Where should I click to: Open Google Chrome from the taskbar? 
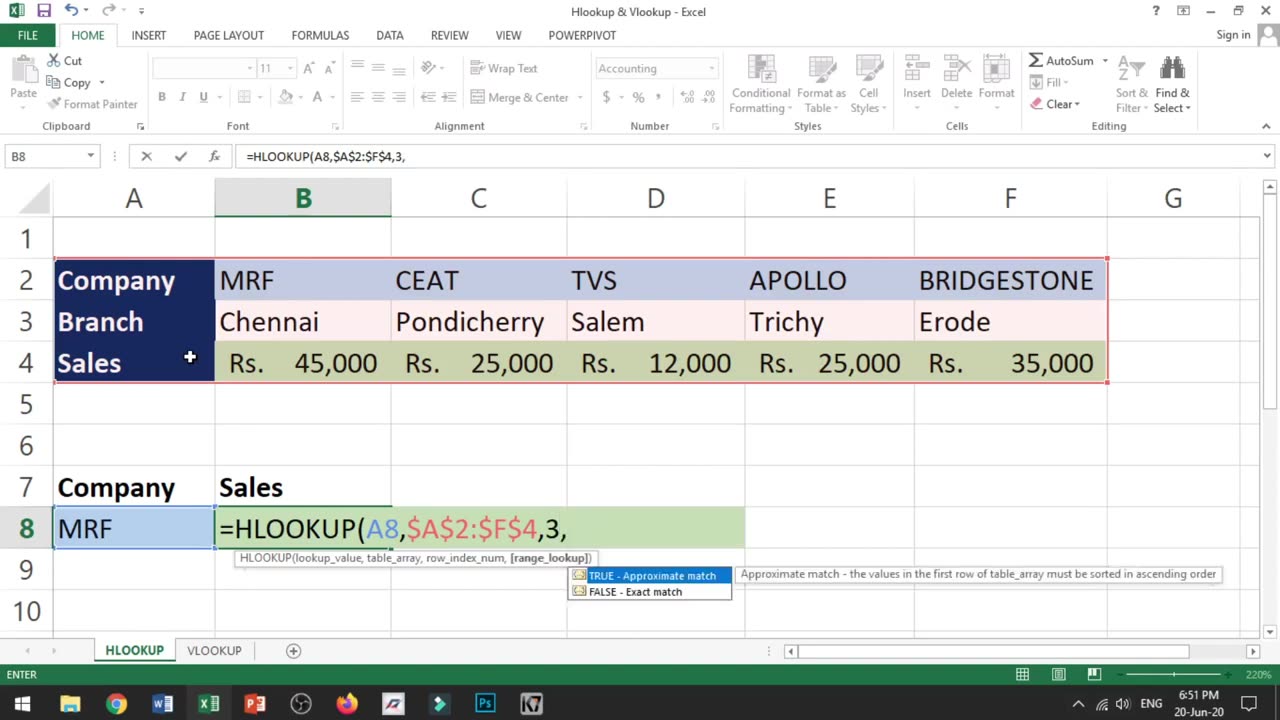click(116, 704)
